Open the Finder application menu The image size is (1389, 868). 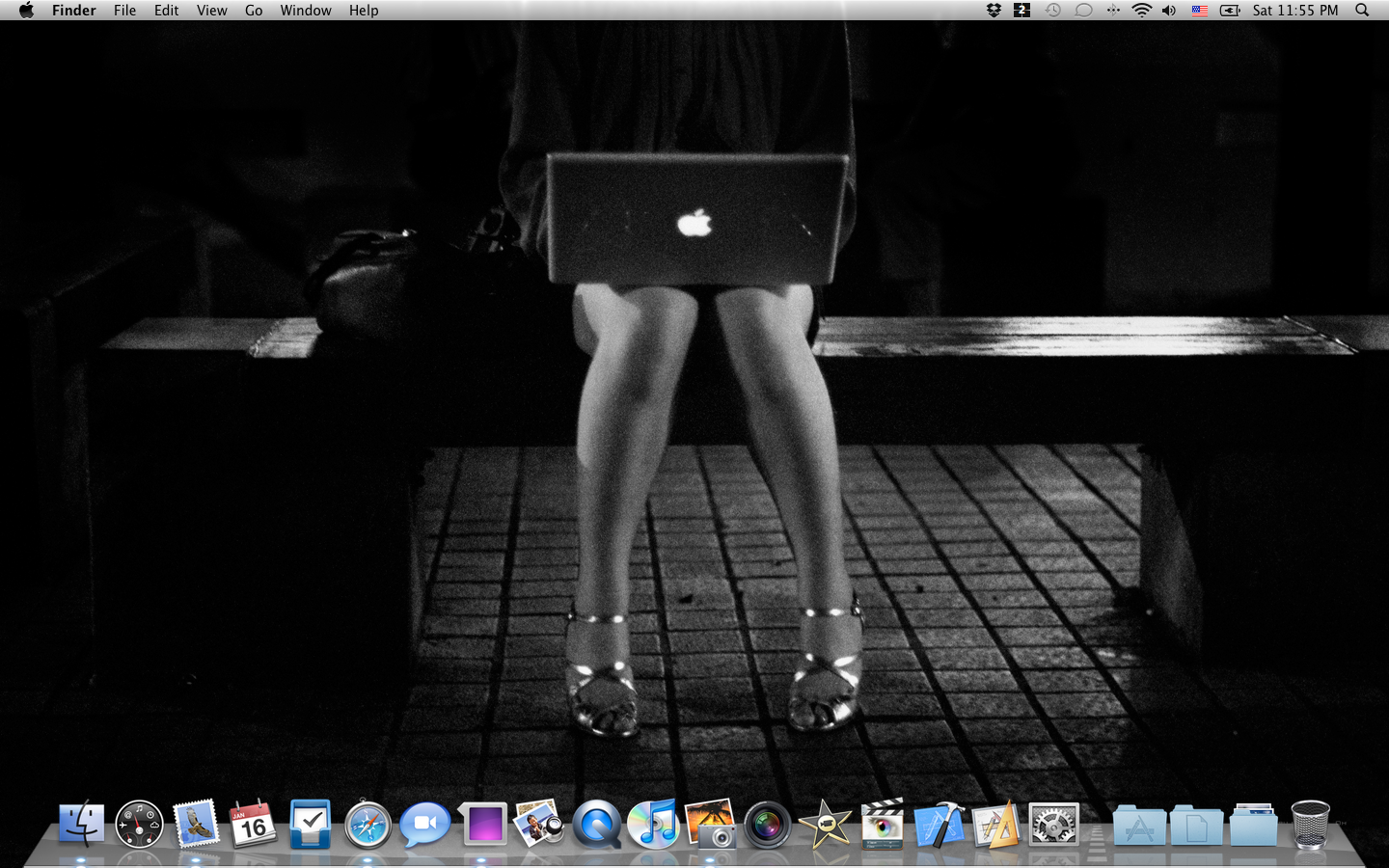click(x=74, y=10)
